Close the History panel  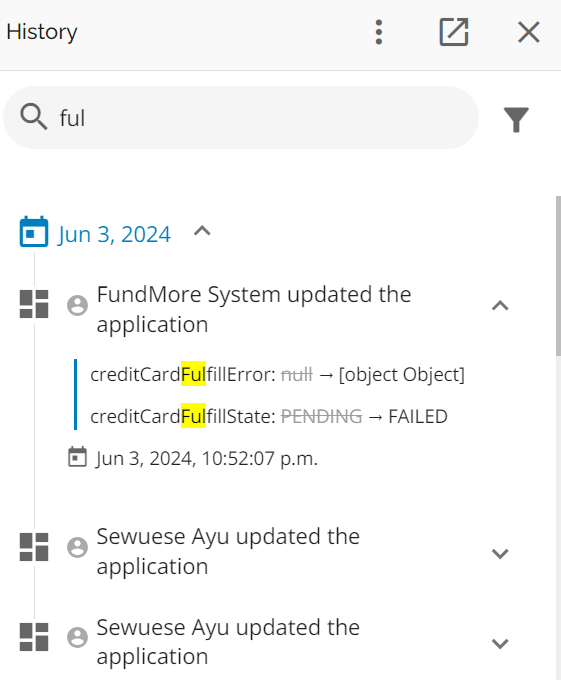click(528, 32)
